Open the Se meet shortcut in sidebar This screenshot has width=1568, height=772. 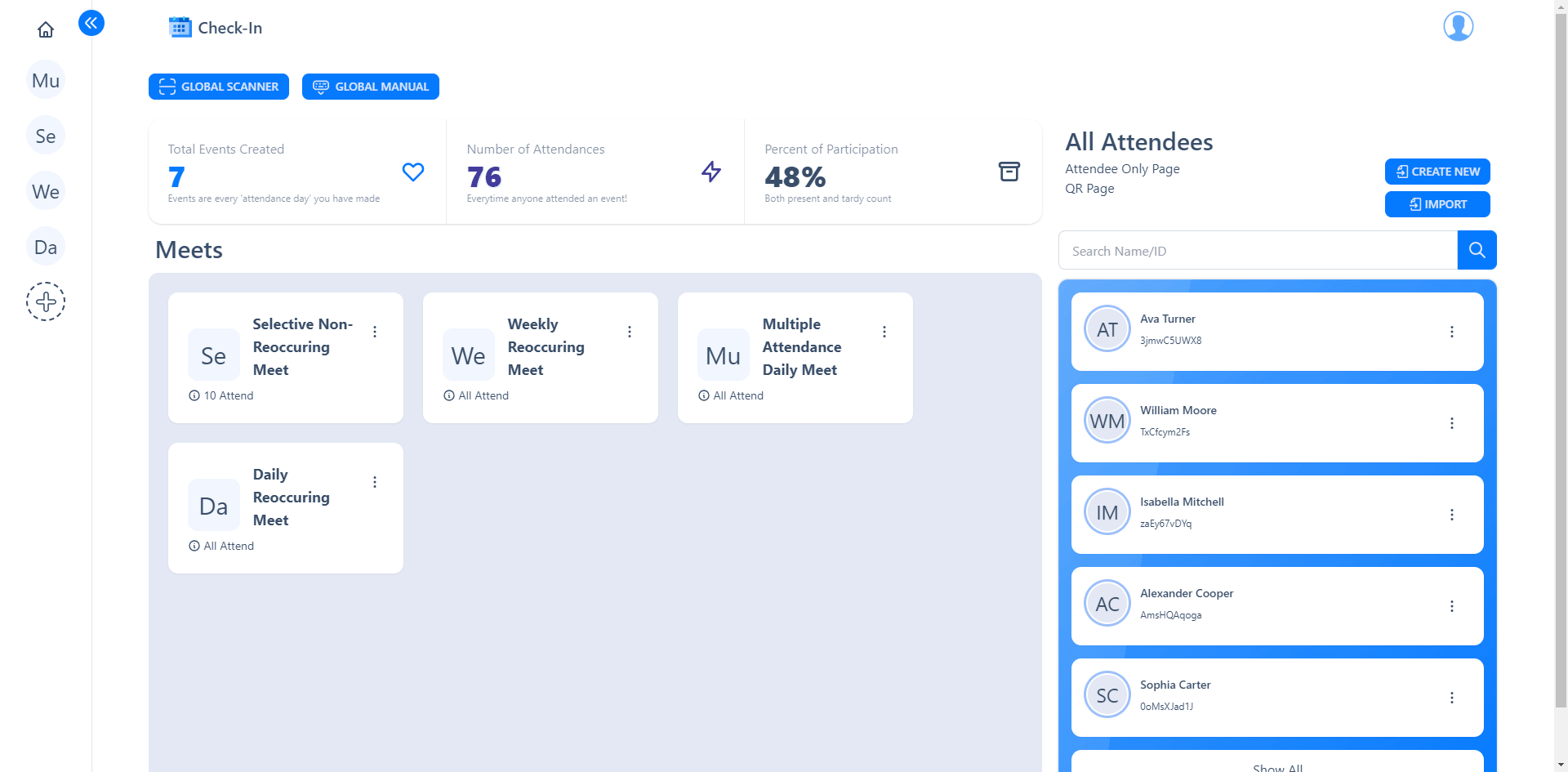tap(46, 136)
